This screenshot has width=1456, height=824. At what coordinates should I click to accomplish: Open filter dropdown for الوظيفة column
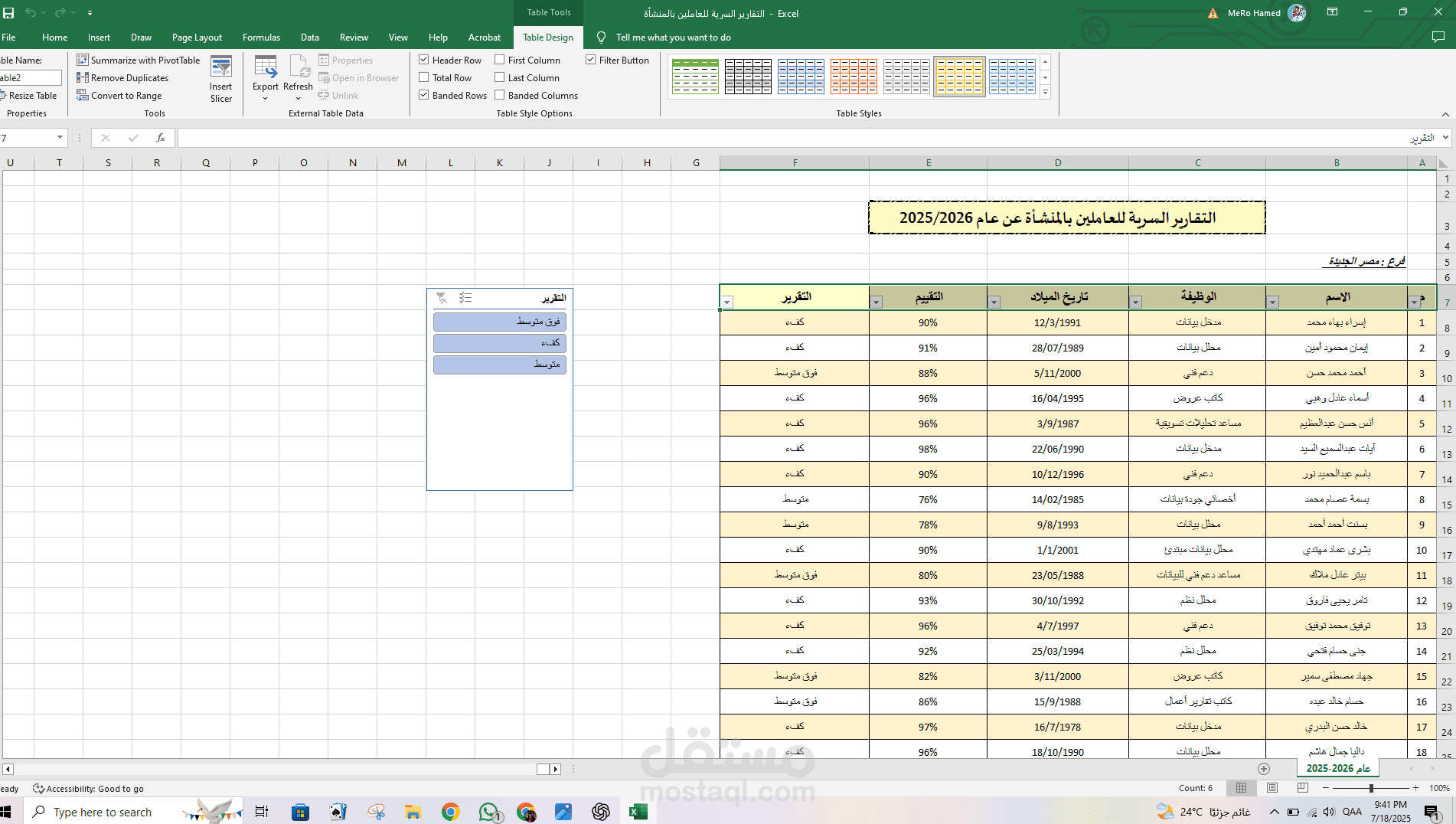(x=1136, y=302)
